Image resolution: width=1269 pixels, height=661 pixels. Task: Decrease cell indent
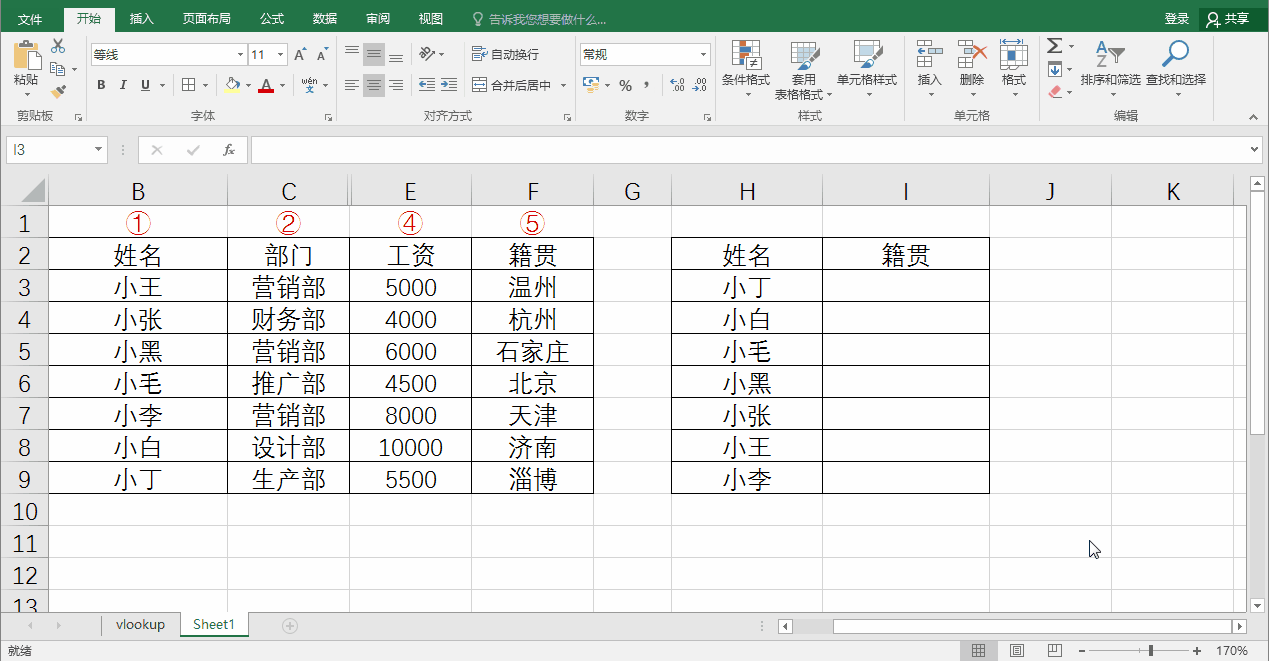[427, 86]
